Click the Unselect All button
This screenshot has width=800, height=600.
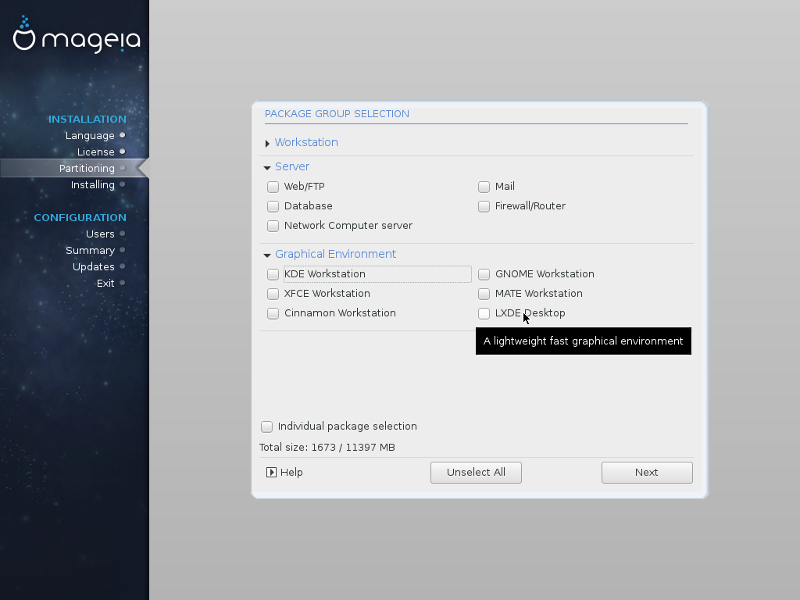tap(476, 472)
